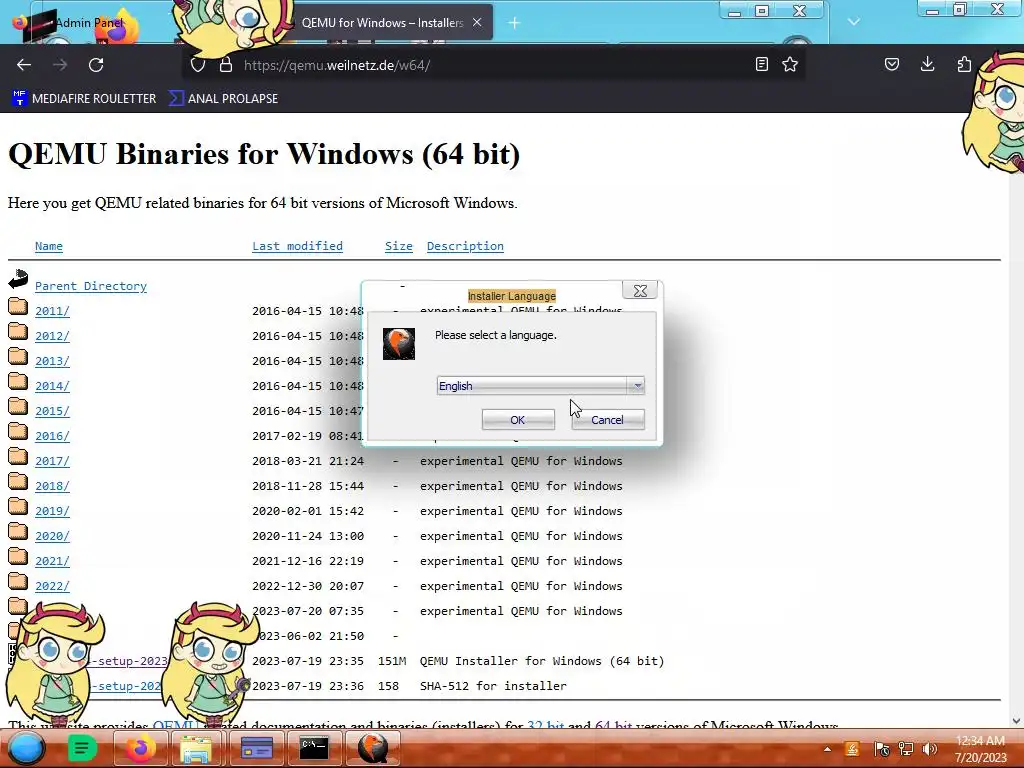Click the QEMU Installer for Windows (64 bit) text
The height and width of the screenshot is (768, 1024).
tap(542, 661)
